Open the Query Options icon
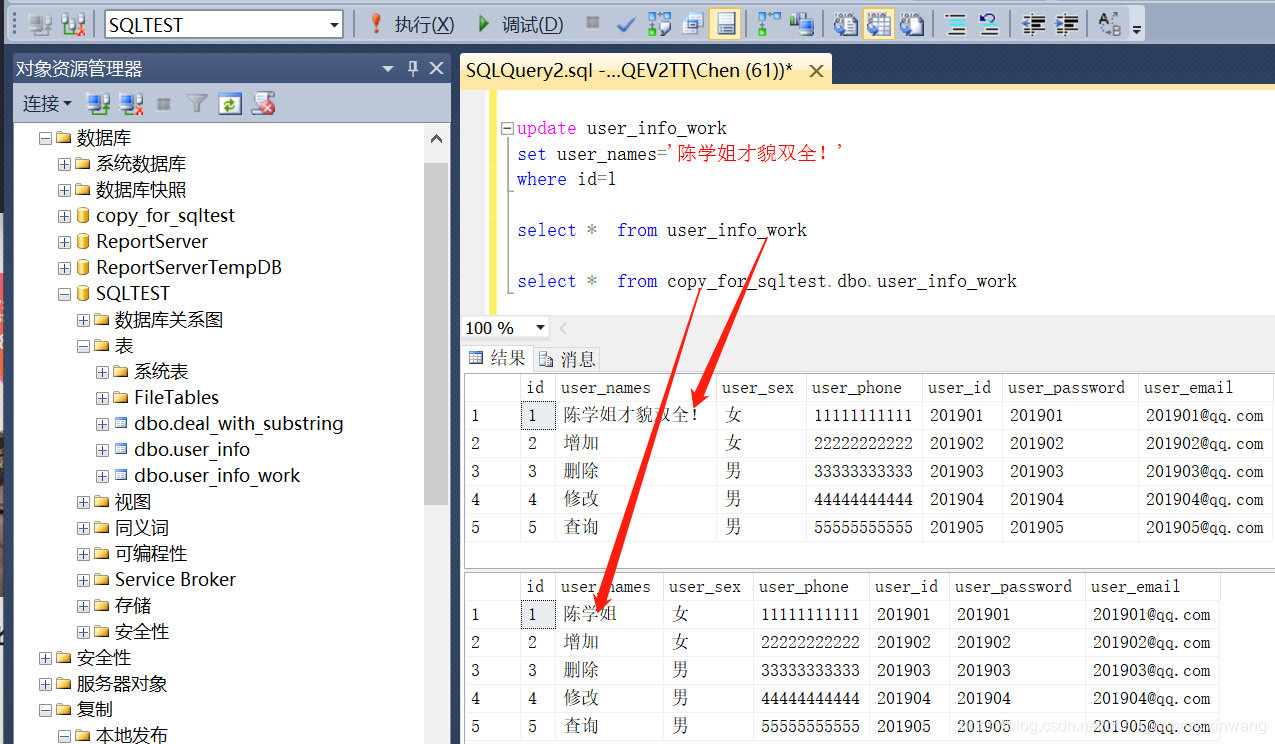 tap(693, 24)
